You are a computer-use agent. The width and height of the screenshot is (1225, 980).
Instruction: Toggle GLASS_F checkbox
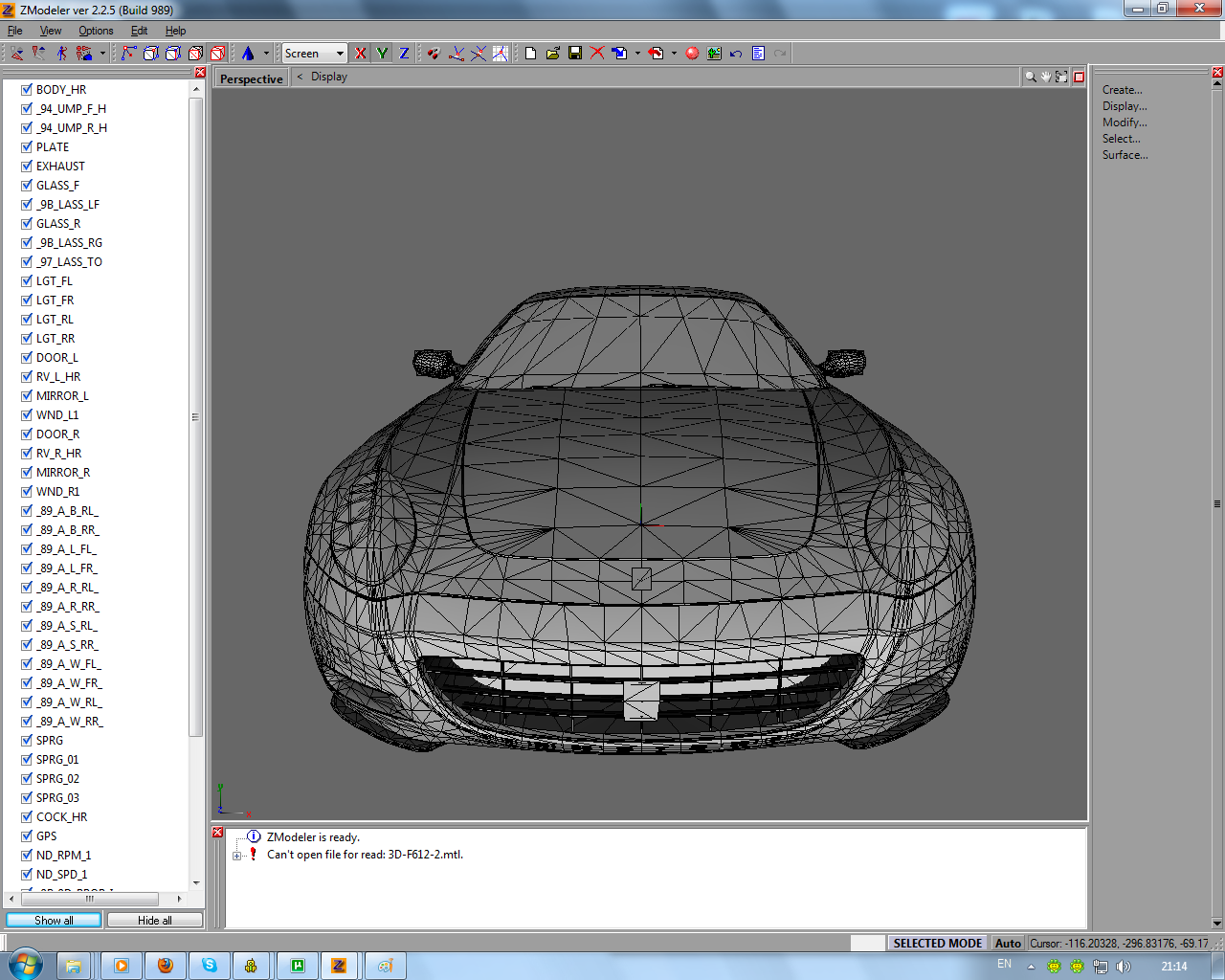click(27, 185)
